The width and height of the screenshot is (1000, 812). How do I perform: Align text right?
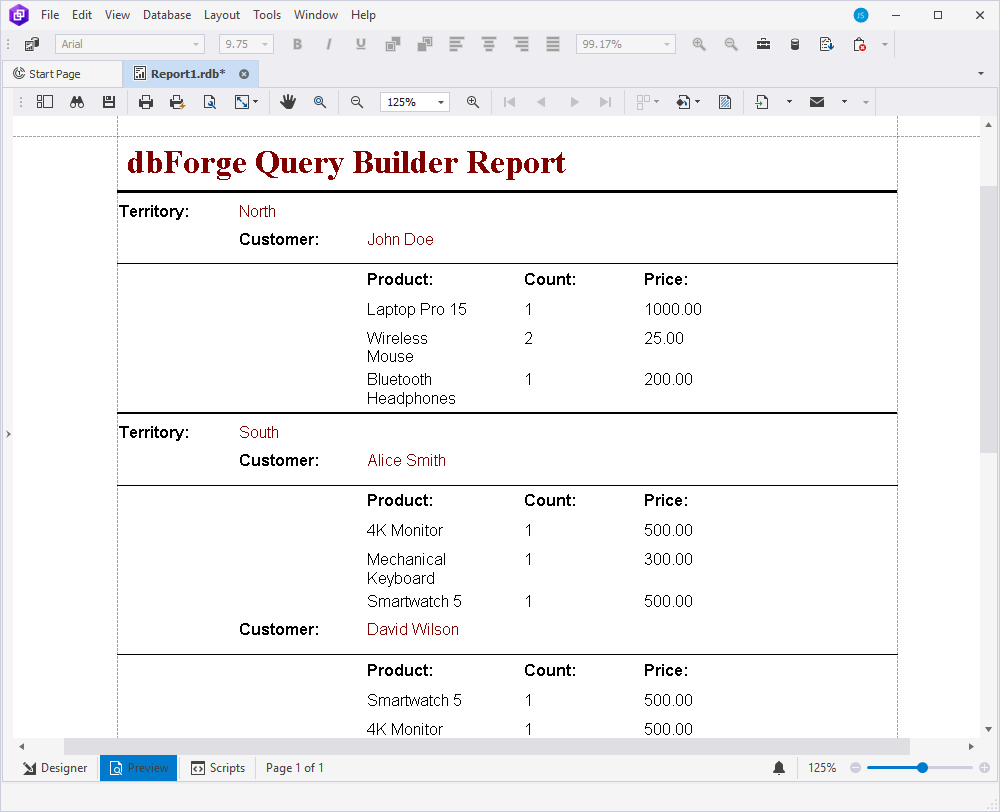click(x=521, y=44)
